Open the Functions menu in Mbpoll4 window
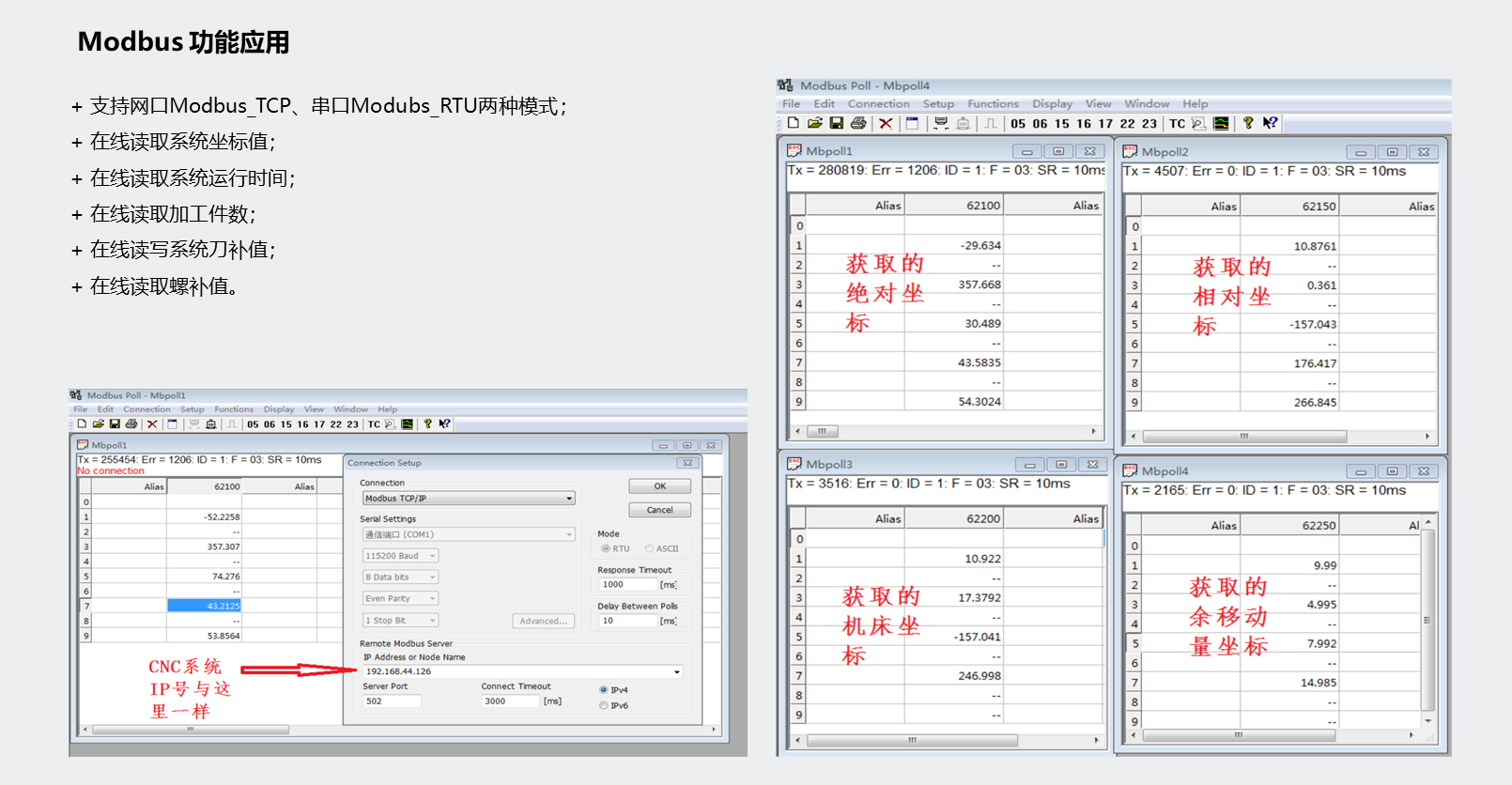Screen dimensions: 1512x785 pyautogui.click(x=993, y=104)
